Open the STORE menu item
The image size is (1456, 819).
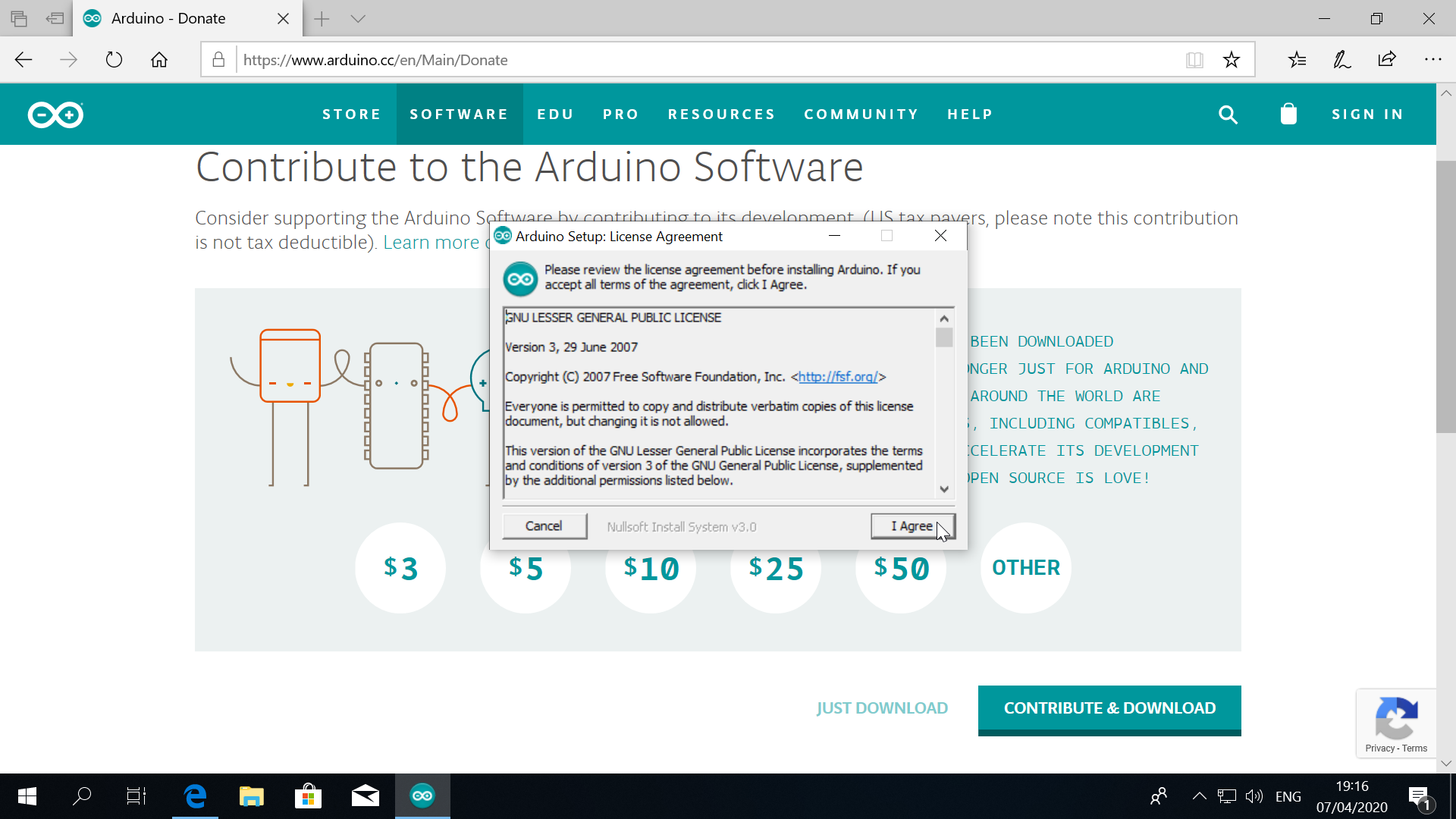pos(352,115)
